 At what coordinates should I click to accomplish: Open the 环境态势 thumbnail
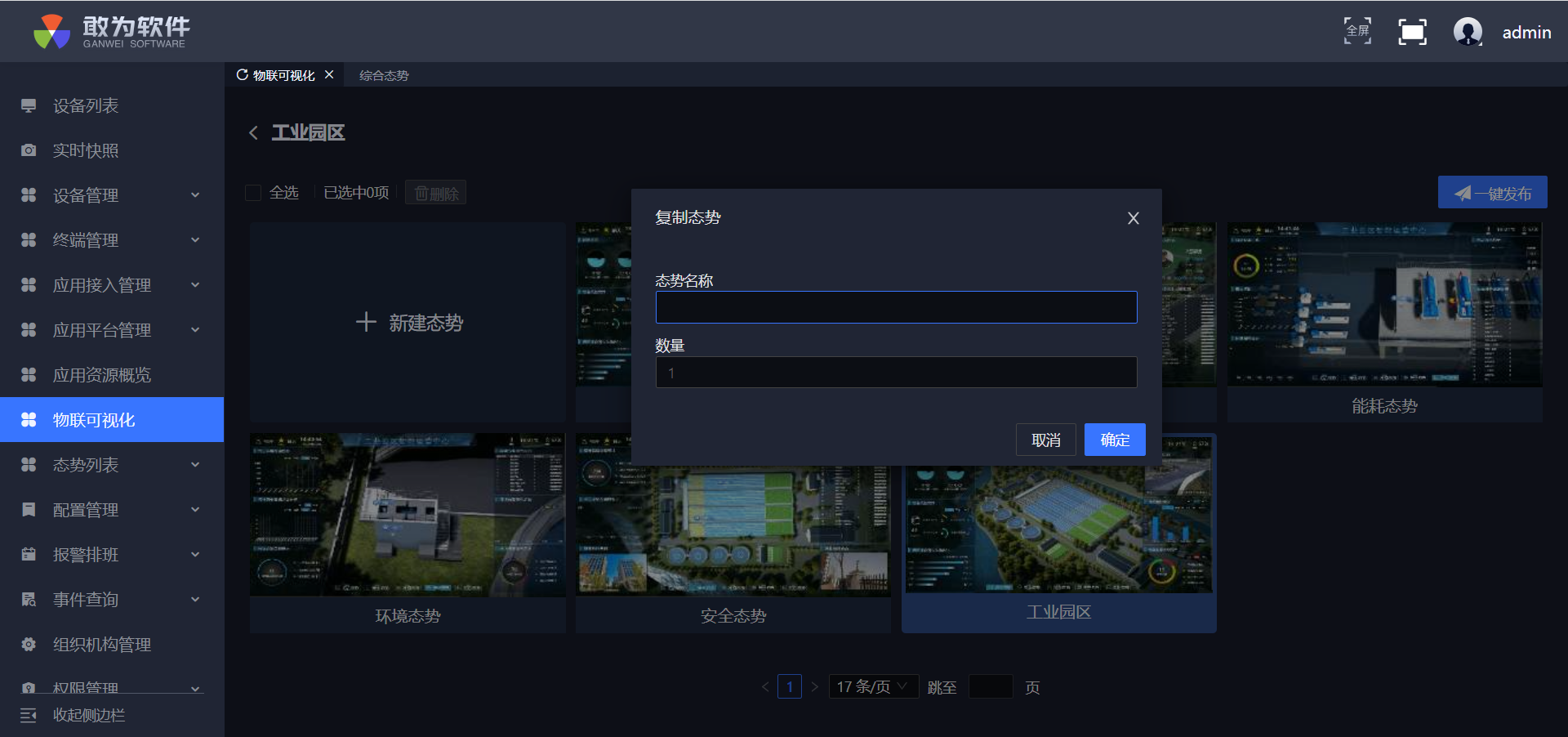(x=407, y=515)
